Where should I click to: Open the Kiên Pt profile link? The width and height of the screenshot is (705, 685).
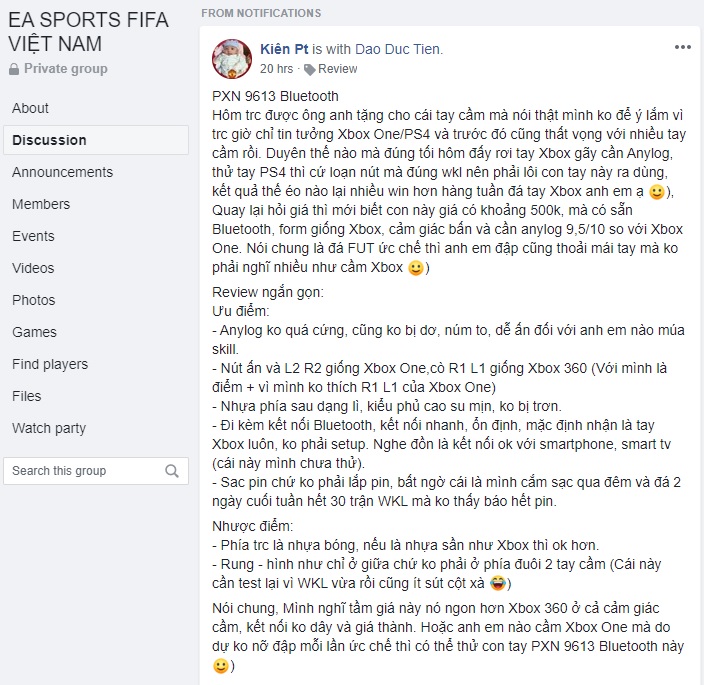tap(284, 49)
